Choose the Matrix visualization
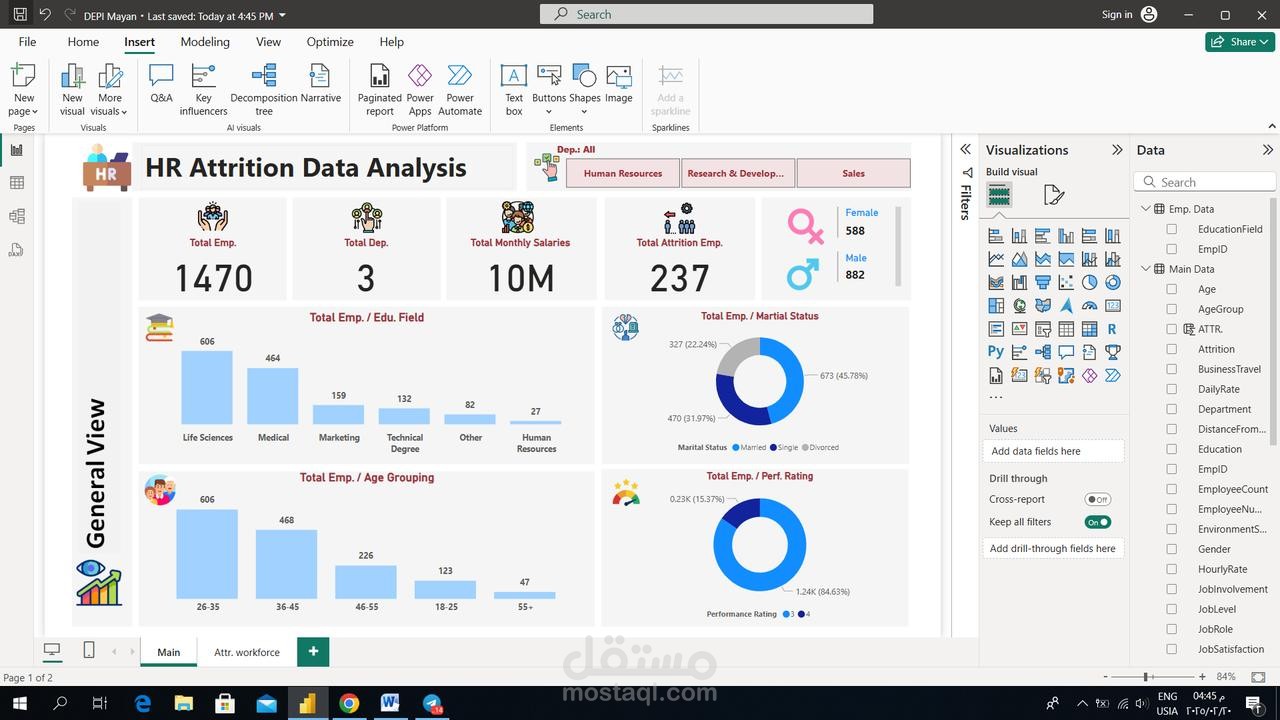 coord(1089,328)
